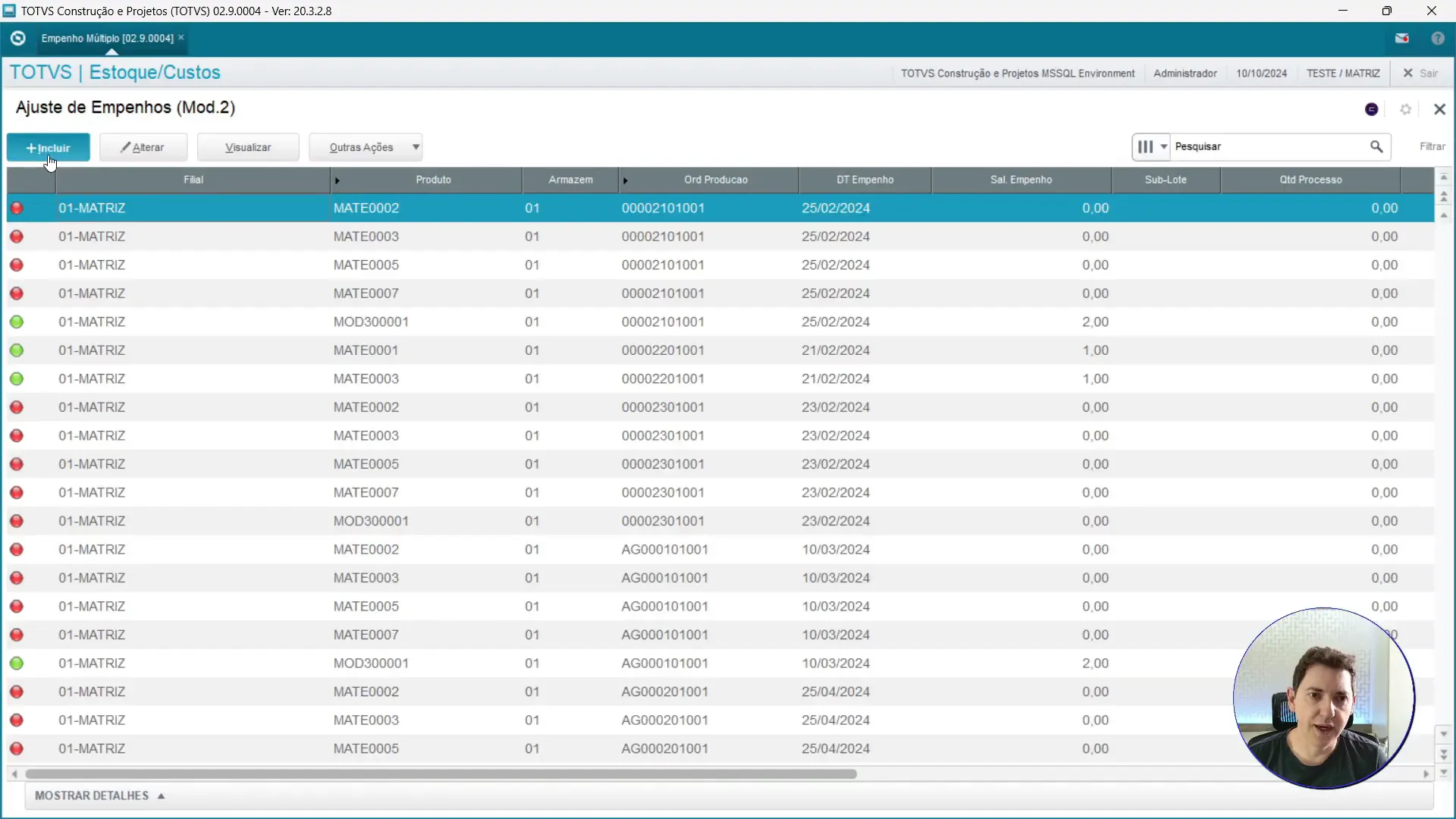Close the Empenho Múltiplo tab
Viewport: 1456px width, 819px height.
[x=181, y=37]
